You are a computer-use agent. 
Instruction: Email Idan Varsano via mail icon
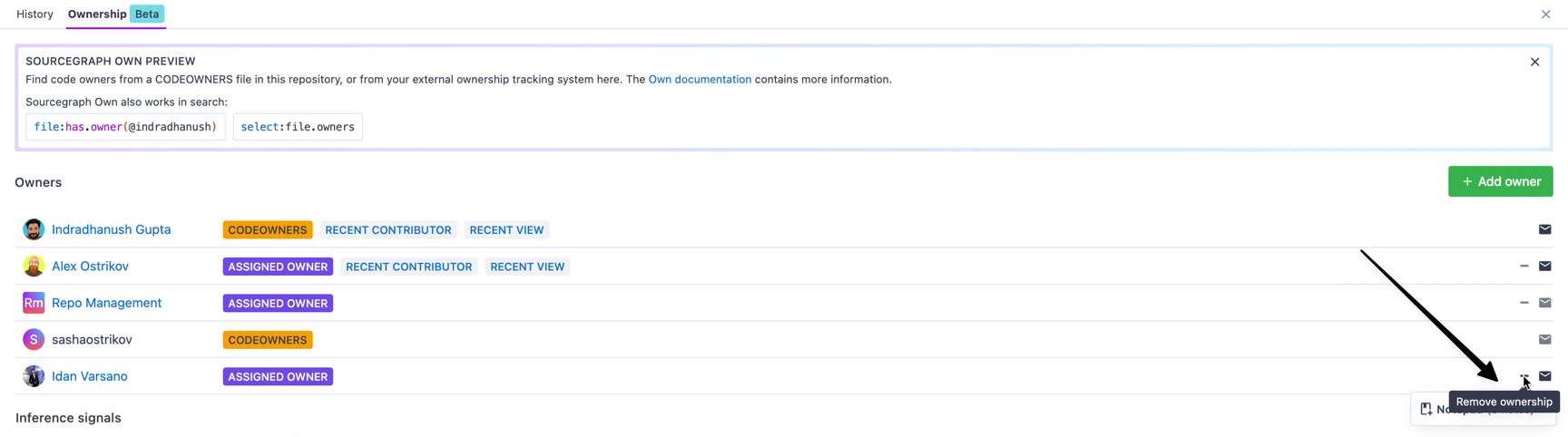[x=1544, y=376]
